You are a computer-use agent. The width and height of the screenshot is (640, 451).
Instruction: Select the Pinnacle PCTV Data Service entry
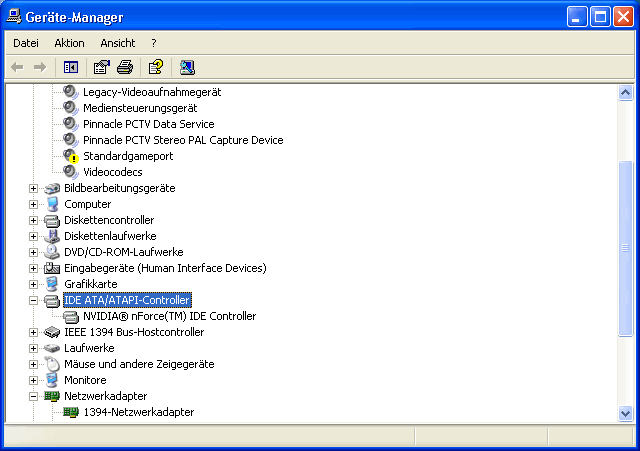(x=149, y=124)
